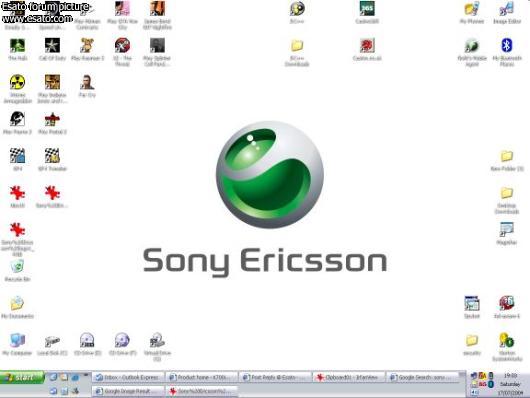Viewport: 530px width, 398px height.
Task: Switch to Clipboard01 - IrfanView taskbar button
Action: coord(349,377)
